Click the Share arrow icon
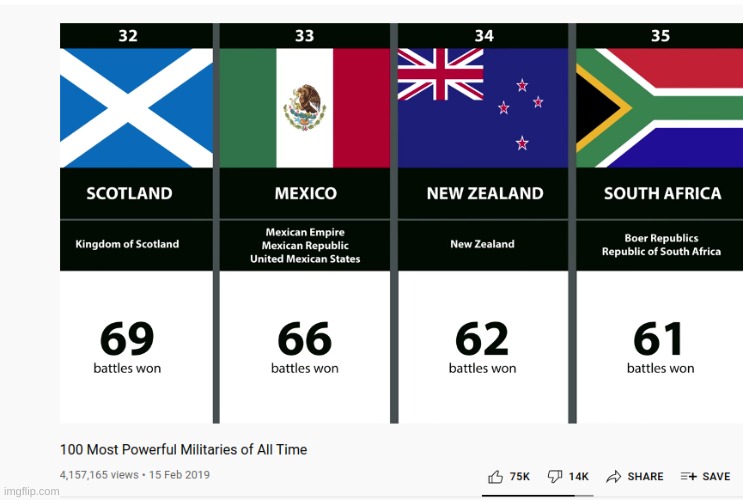 (x=614, y=477)
